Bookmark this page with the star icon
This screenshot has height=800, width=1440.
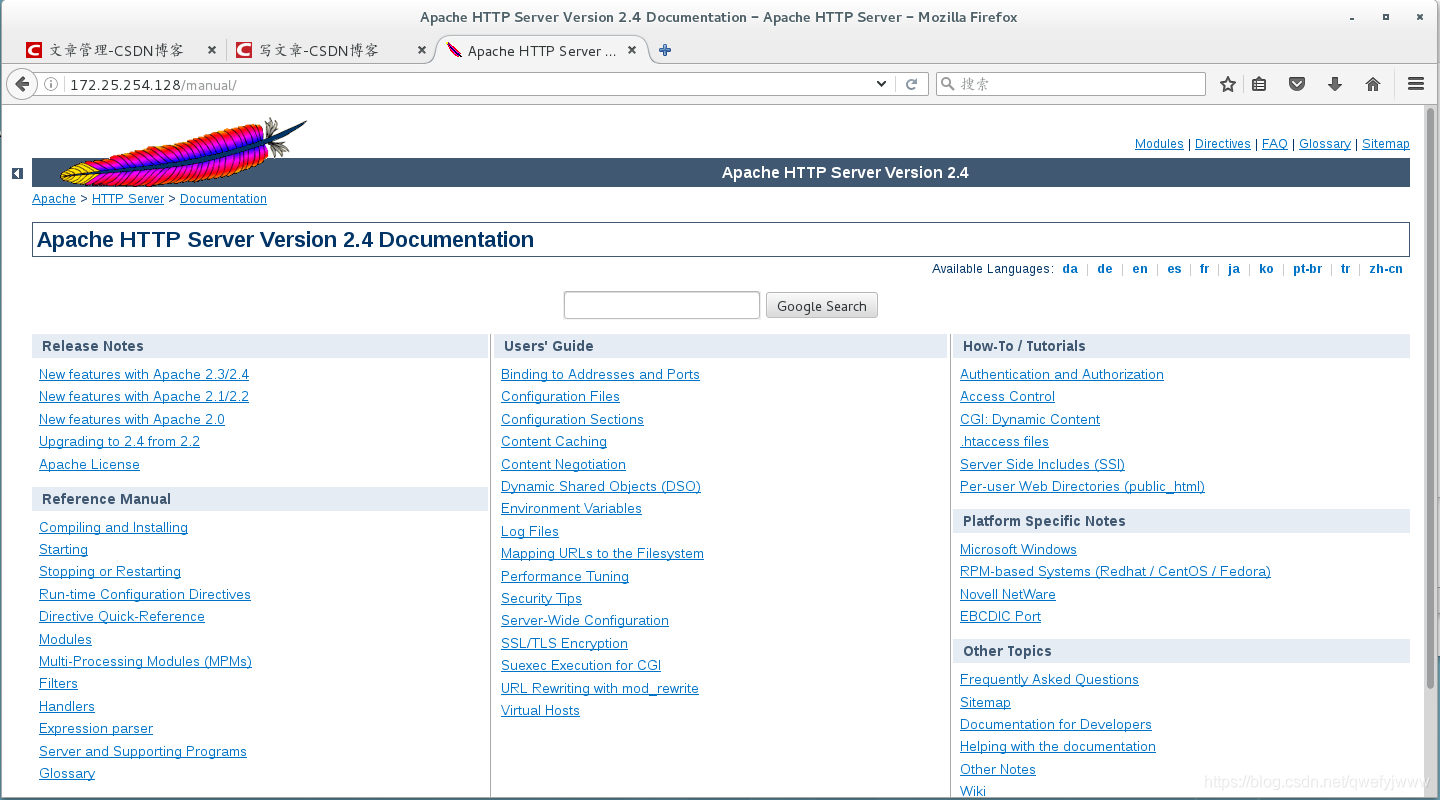click(1228, 84)
